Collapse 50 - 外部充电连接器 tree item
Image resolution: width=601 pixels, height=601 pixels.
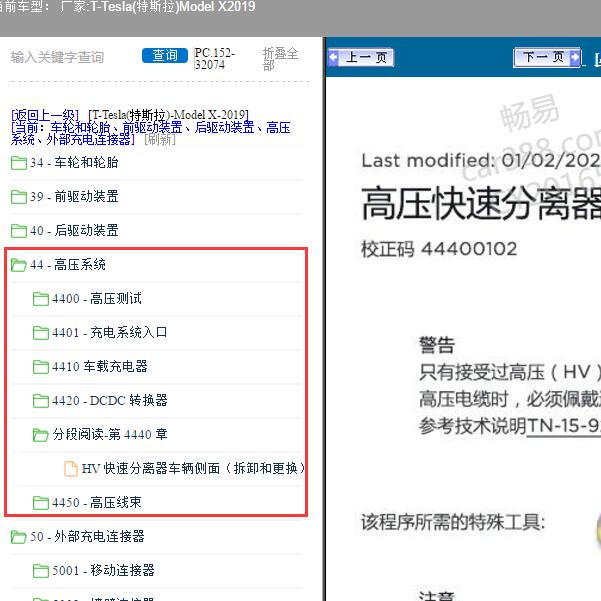click(x=87, y=536)
